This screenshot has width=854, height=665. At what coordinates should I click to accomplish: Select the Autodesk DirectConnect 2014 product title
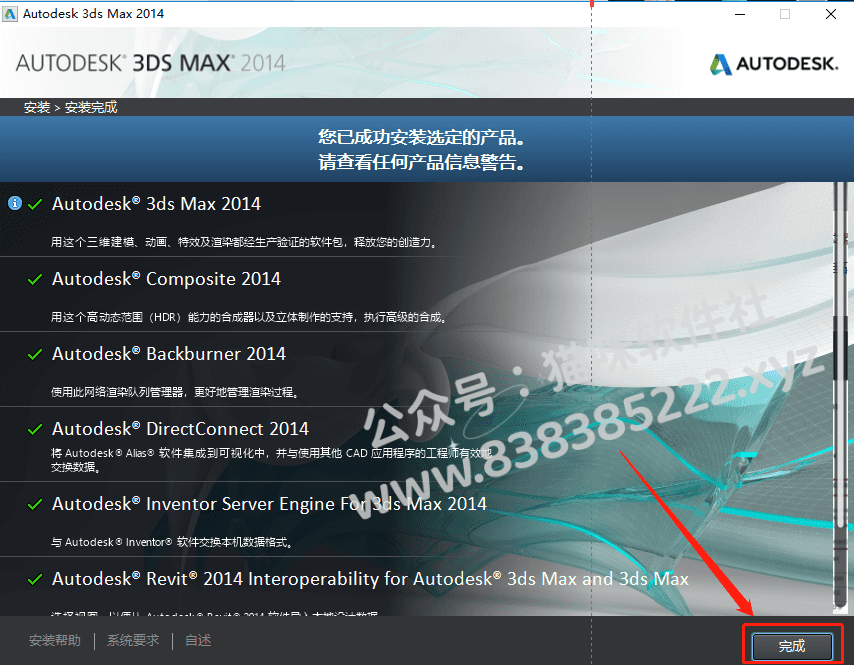click(180, 429)
